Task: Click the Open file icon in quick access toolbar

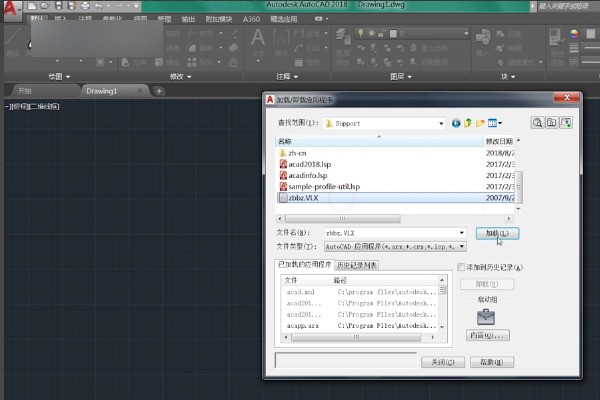Action: [x=45, y=6]
